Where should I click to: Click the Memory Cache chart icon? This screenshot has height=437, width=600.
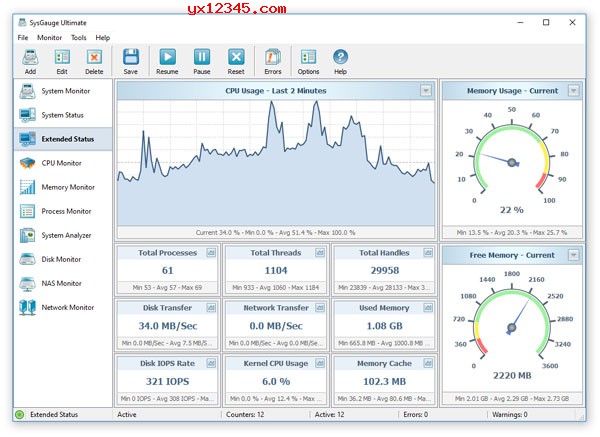428,363
